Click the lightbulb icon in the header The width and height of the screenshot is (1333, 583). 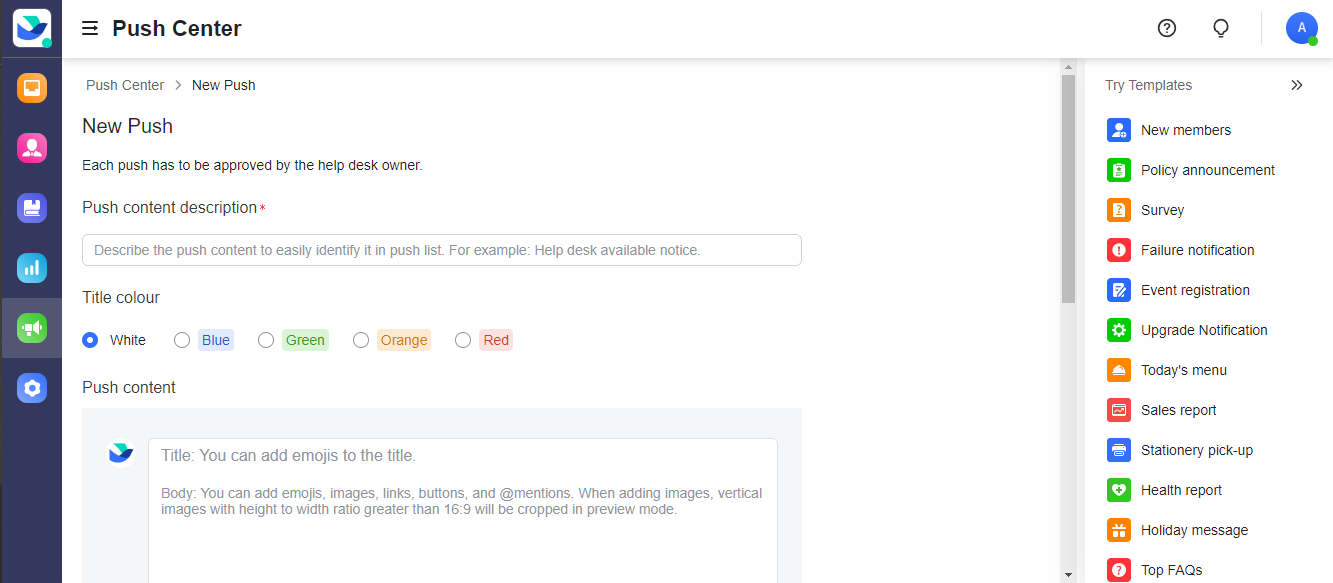click(1221, 28)
